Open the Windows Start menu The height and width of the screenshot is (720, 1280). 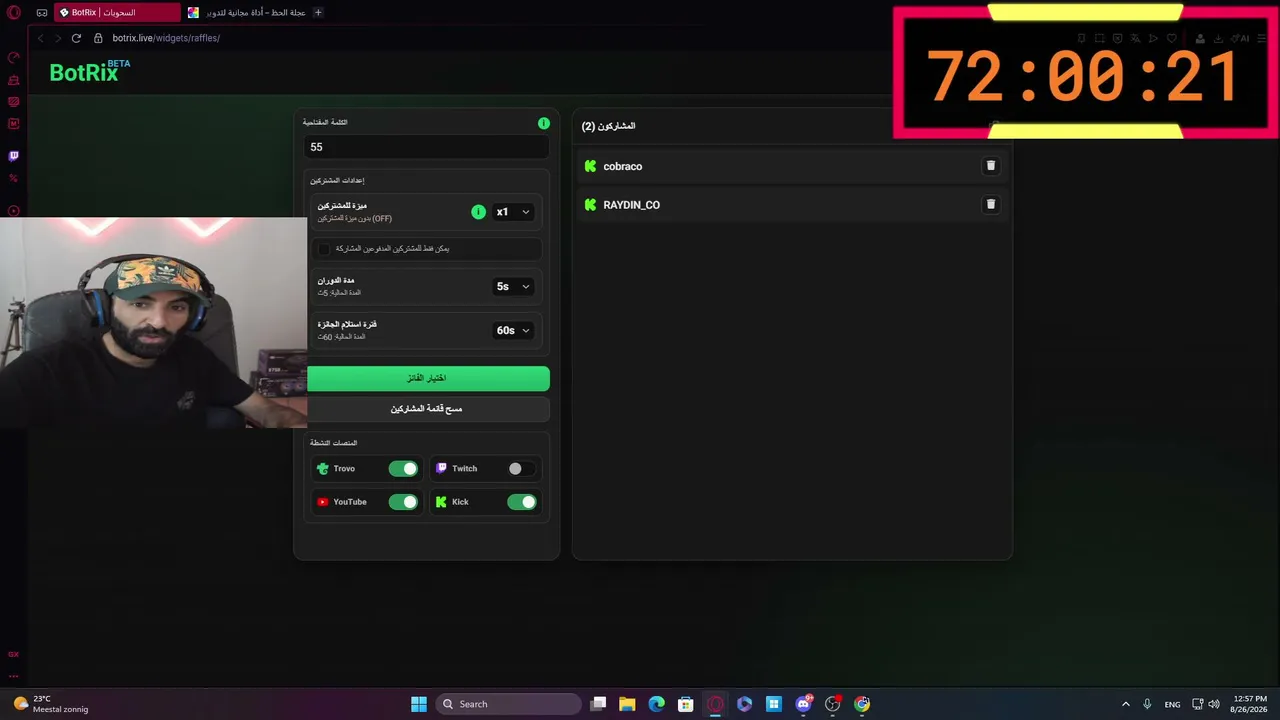point(419,704)
